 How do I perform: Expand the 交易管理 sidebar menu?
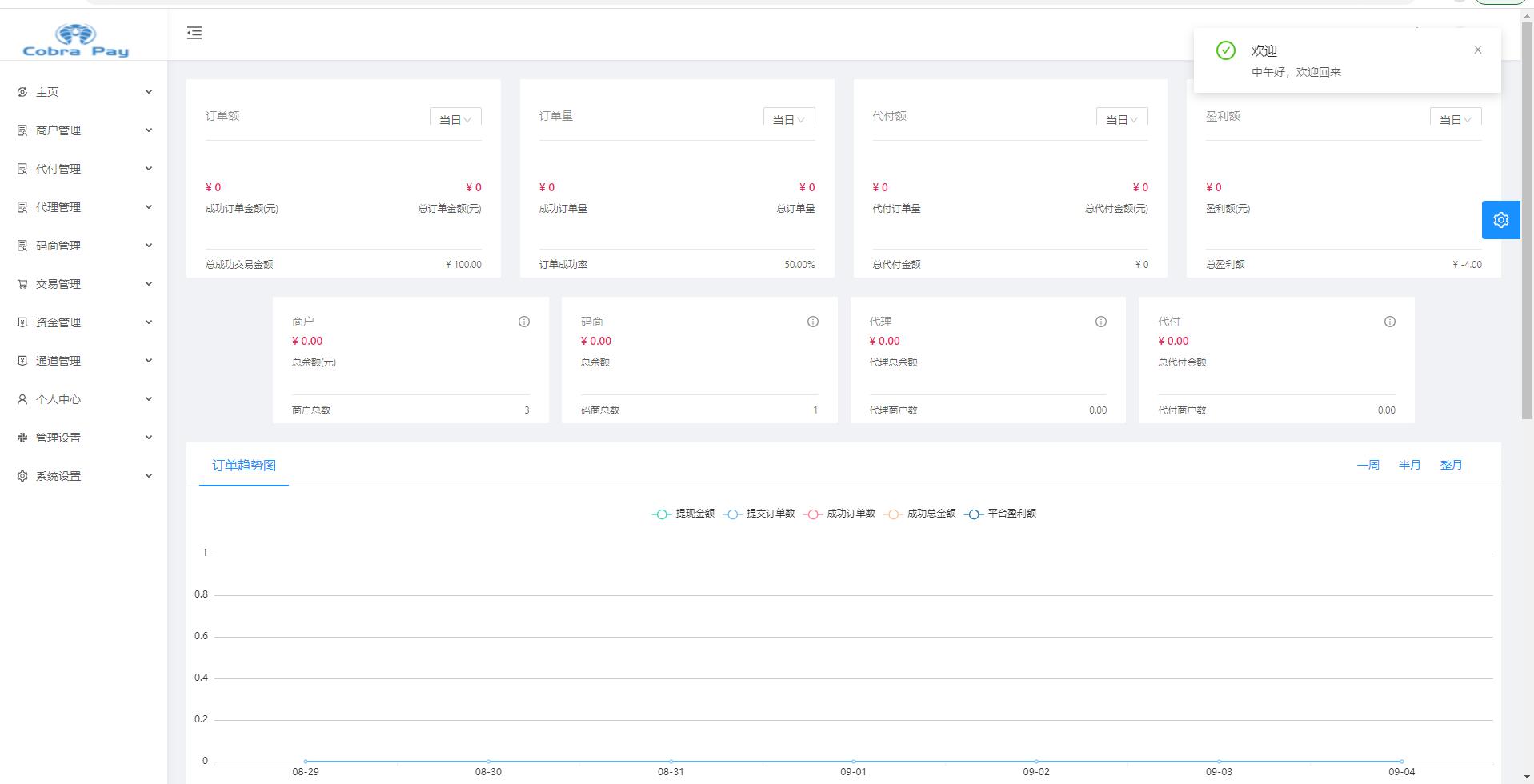tap(83, 284)
